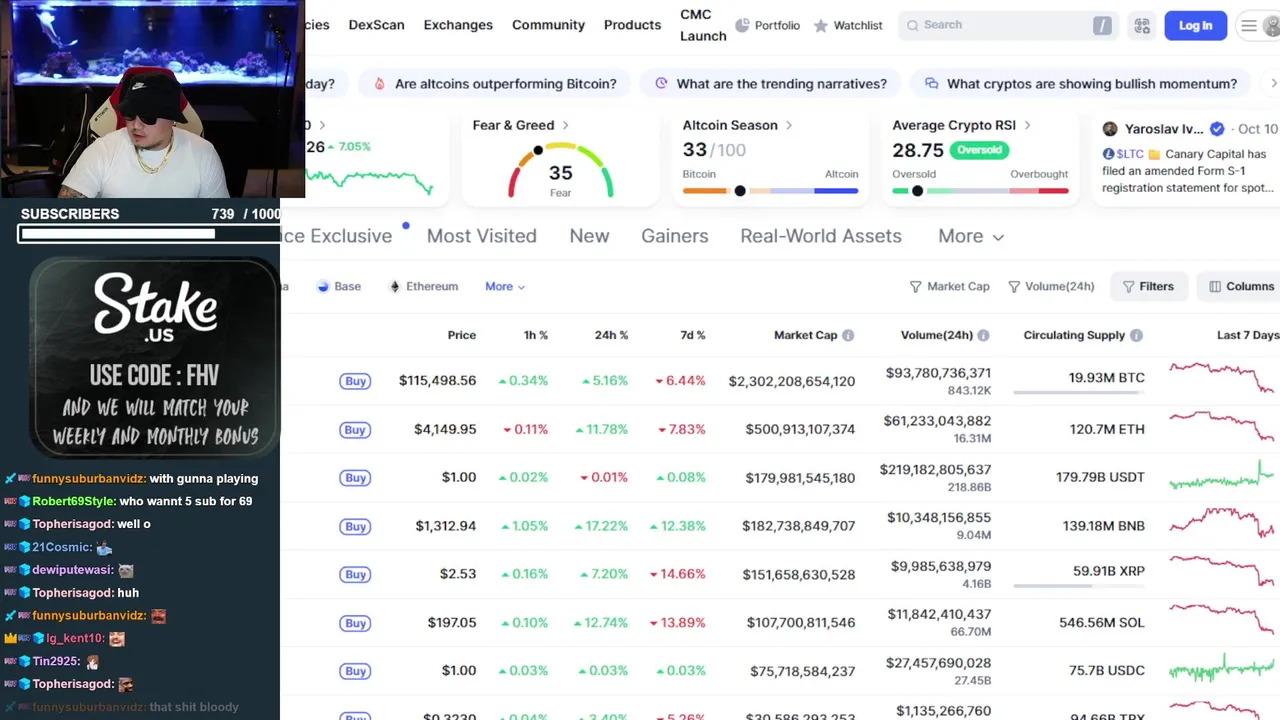Click the Circulating Supply info icon

(1136, 336)
